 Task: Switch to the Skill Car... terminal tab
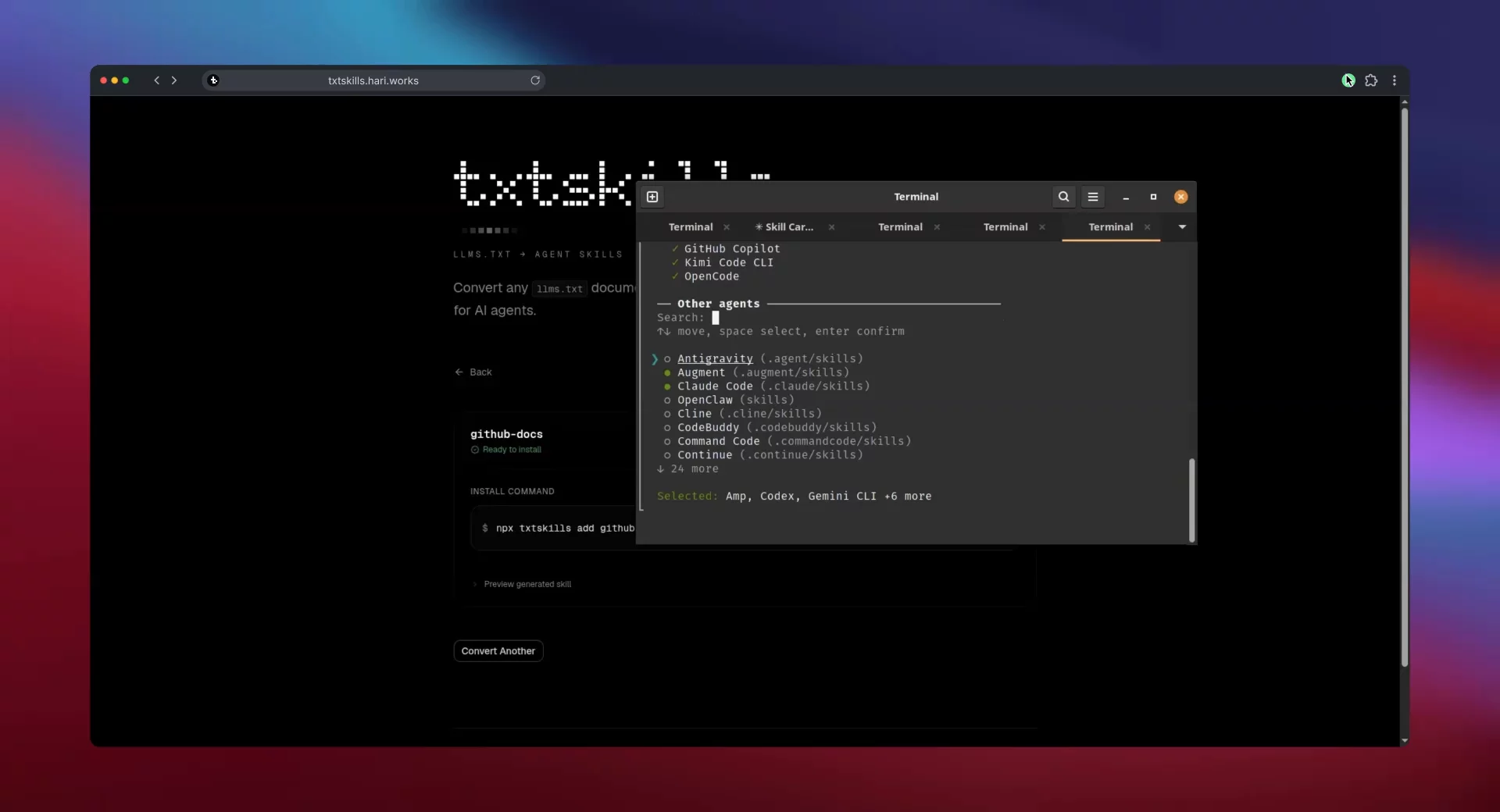click(785, 227)
